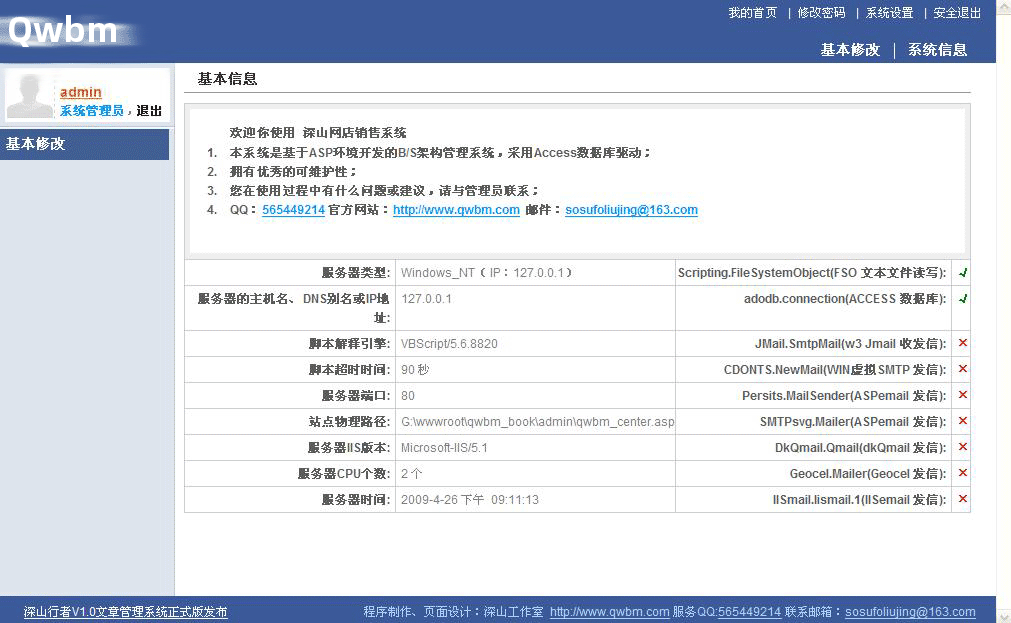Switch to the 基本修改 header tab
This screenshot has width=1011, height=623.
pyautogui.click(x=850, y=50)
